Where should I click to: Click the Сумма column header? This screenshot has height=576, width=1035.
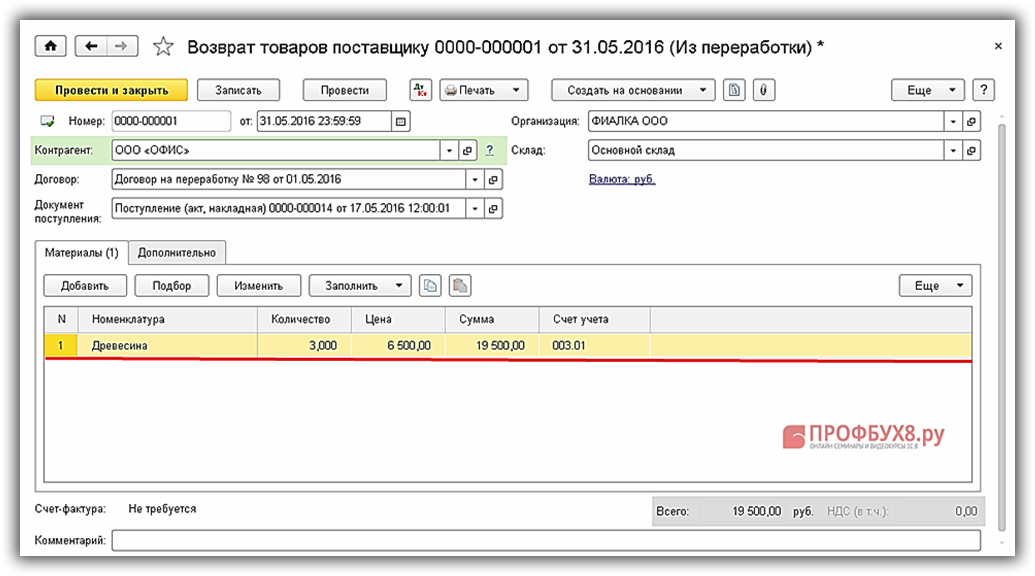(x=492, y=319)
